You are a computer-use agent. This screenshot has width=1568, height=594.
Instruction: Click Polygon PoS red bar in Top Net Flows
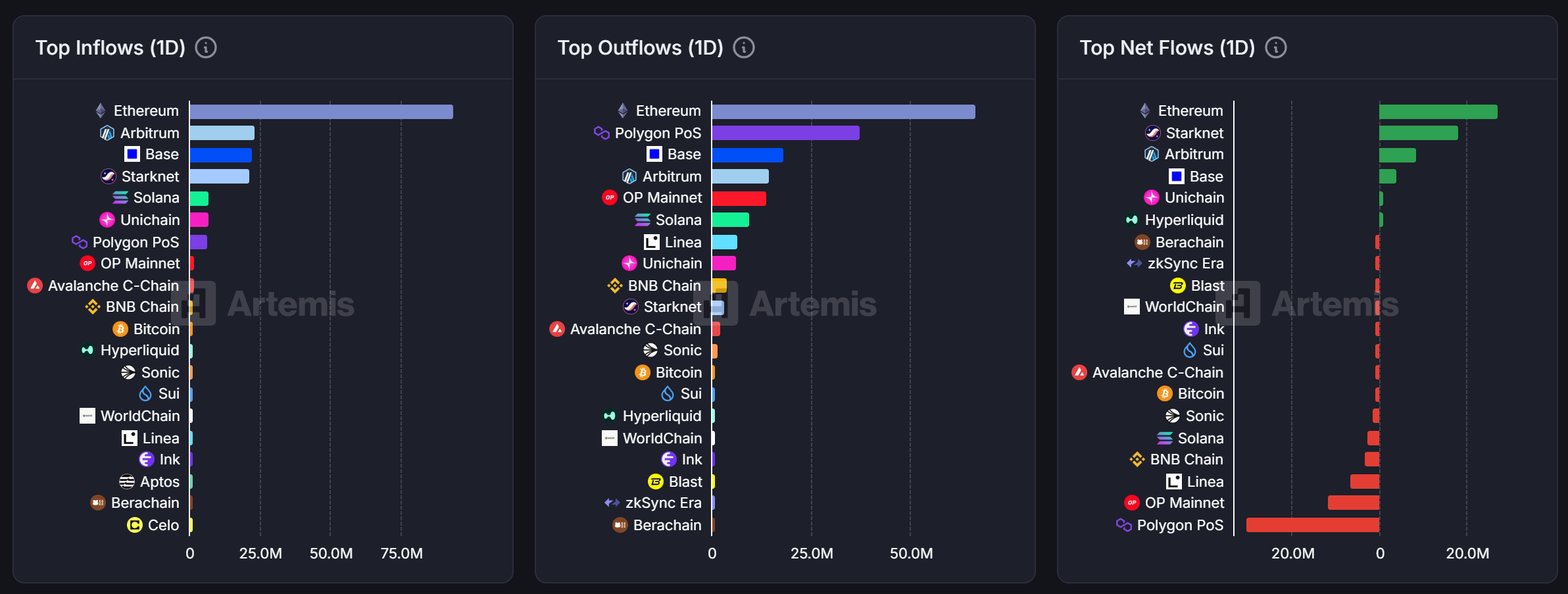[x=1313, y=525]
